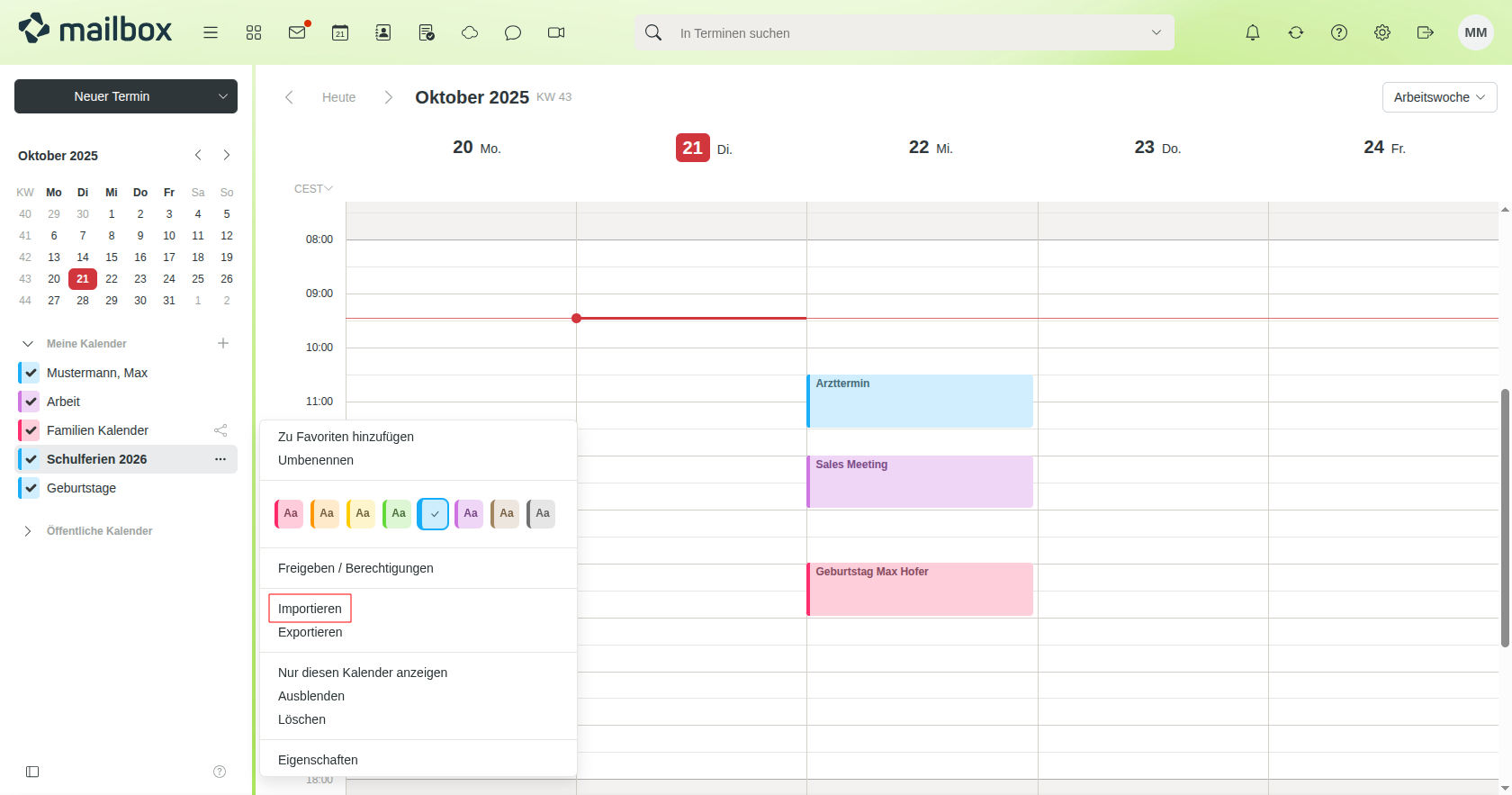Open the address book icon

(x=383, y=32)
